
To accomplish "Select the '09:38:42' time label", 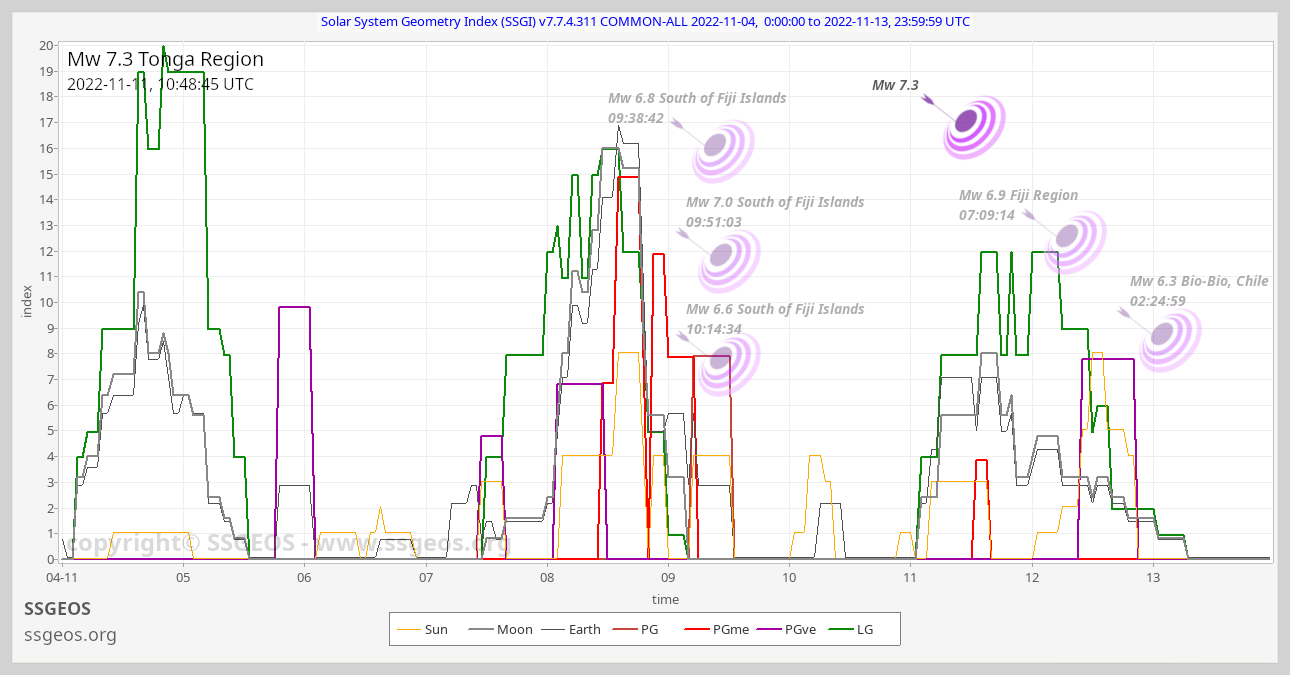I will click(x=636, y=118).
